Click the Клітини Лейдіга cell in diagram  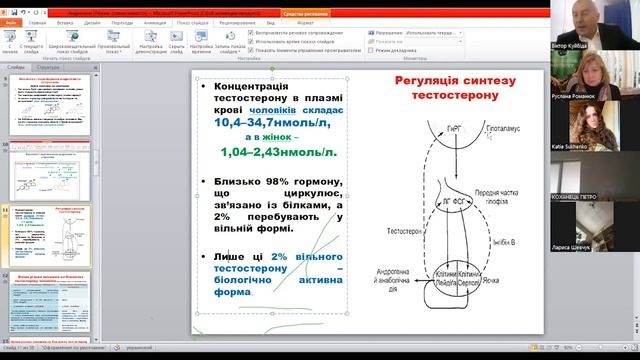446,278
